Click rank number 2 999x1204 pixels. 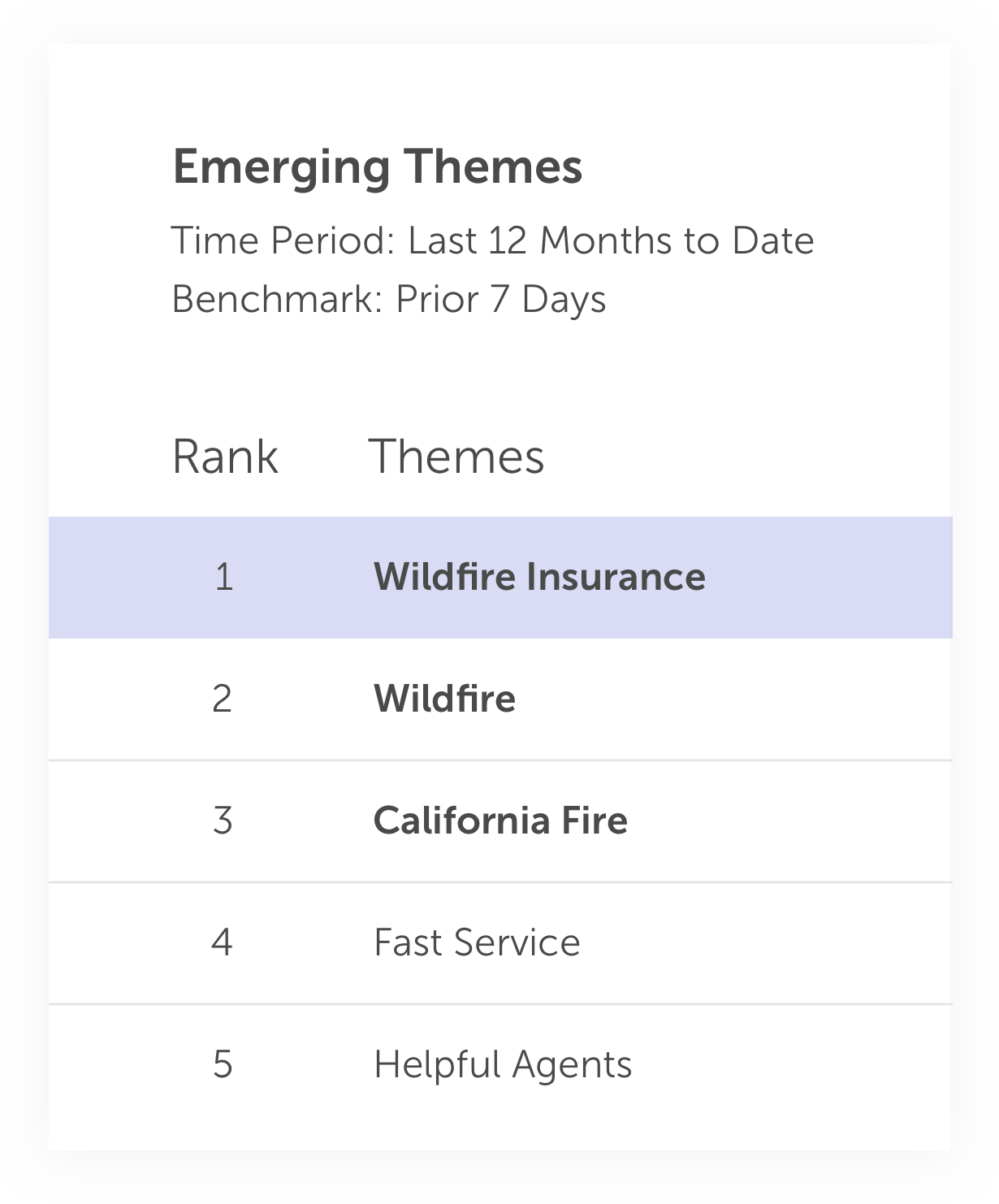click(x=222, y=699)
